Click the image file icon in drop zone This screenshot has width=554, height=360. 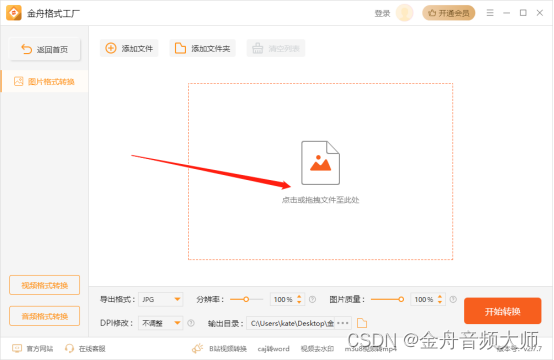tap(320, 163)
